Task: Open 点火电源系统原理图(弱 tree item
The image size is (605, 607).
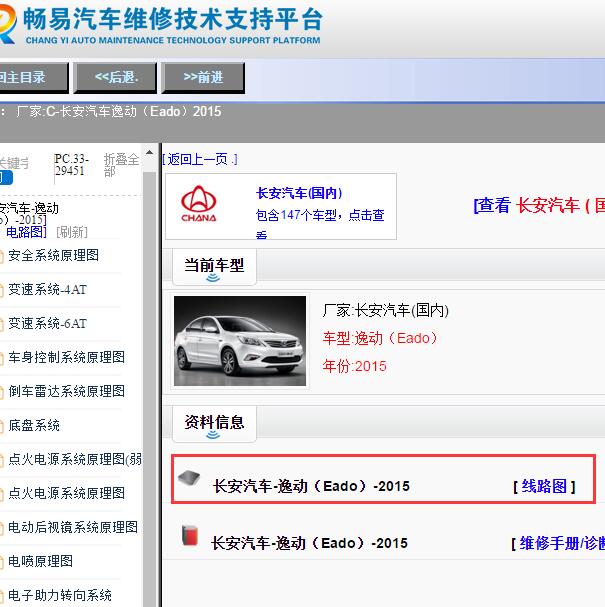Action: (x=75, y=460)
